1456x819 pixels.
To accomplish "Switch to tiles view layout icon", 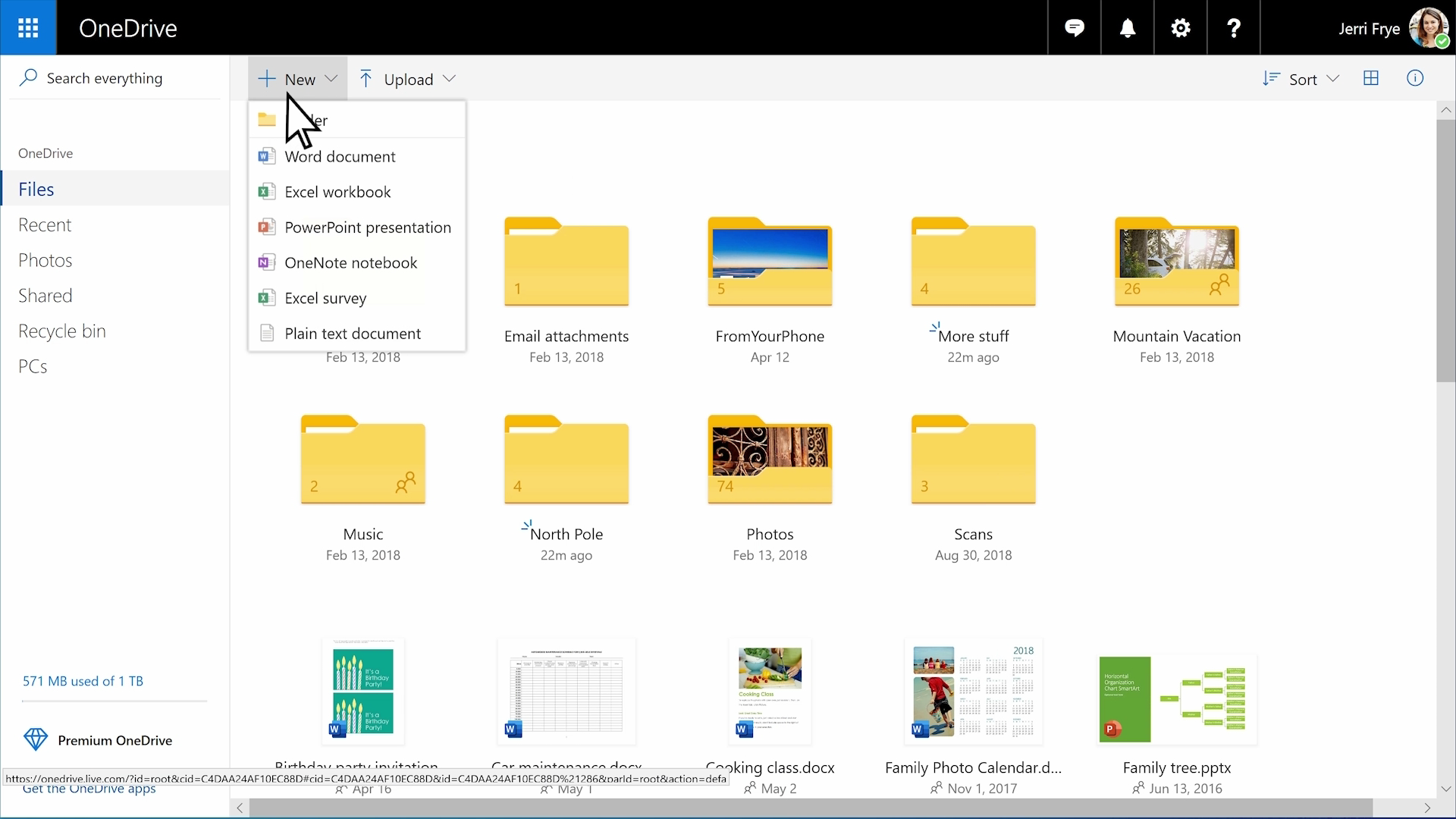I will 1371,78.
